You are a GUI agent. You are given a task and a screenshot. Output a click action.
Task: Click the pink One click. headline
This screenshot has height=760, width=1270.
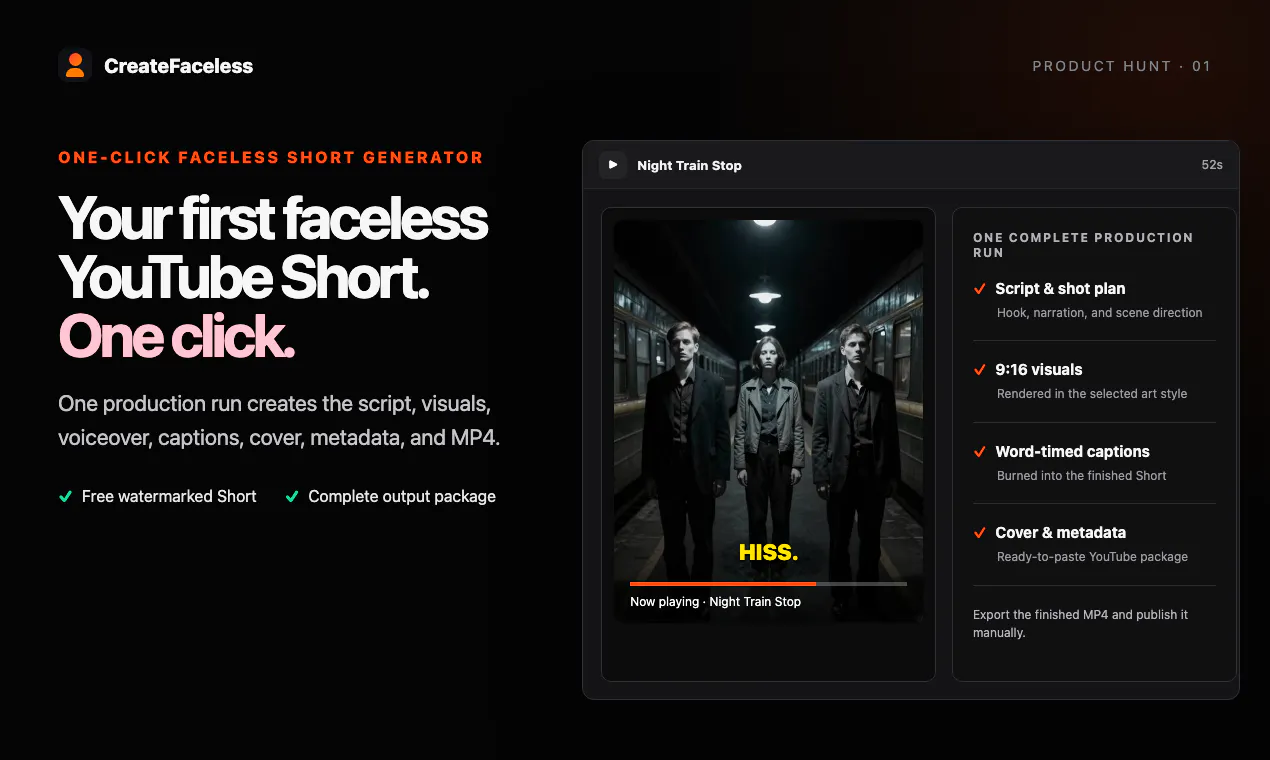(x=176, y=337)
